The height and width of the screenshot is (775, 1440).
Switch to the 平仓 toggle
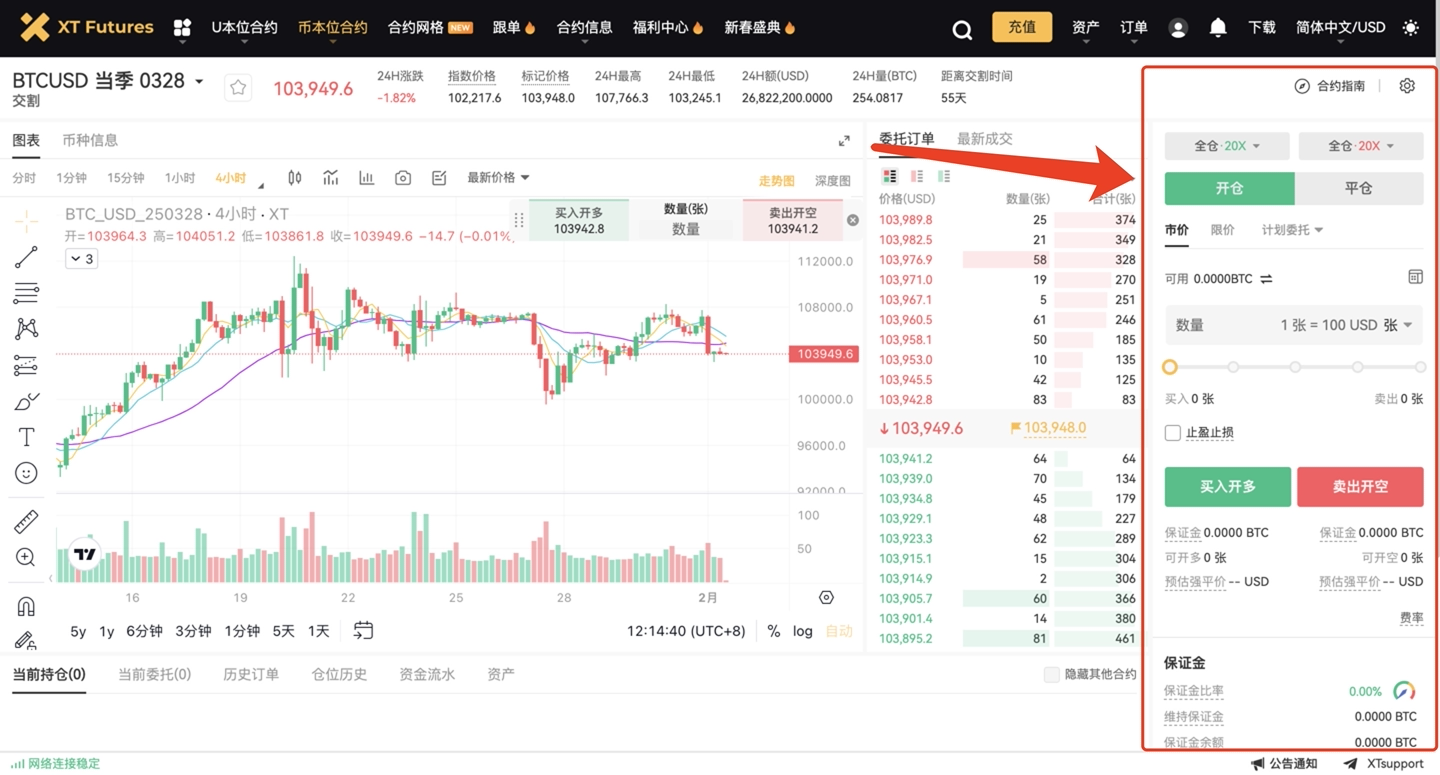[x=1358, y=188]
